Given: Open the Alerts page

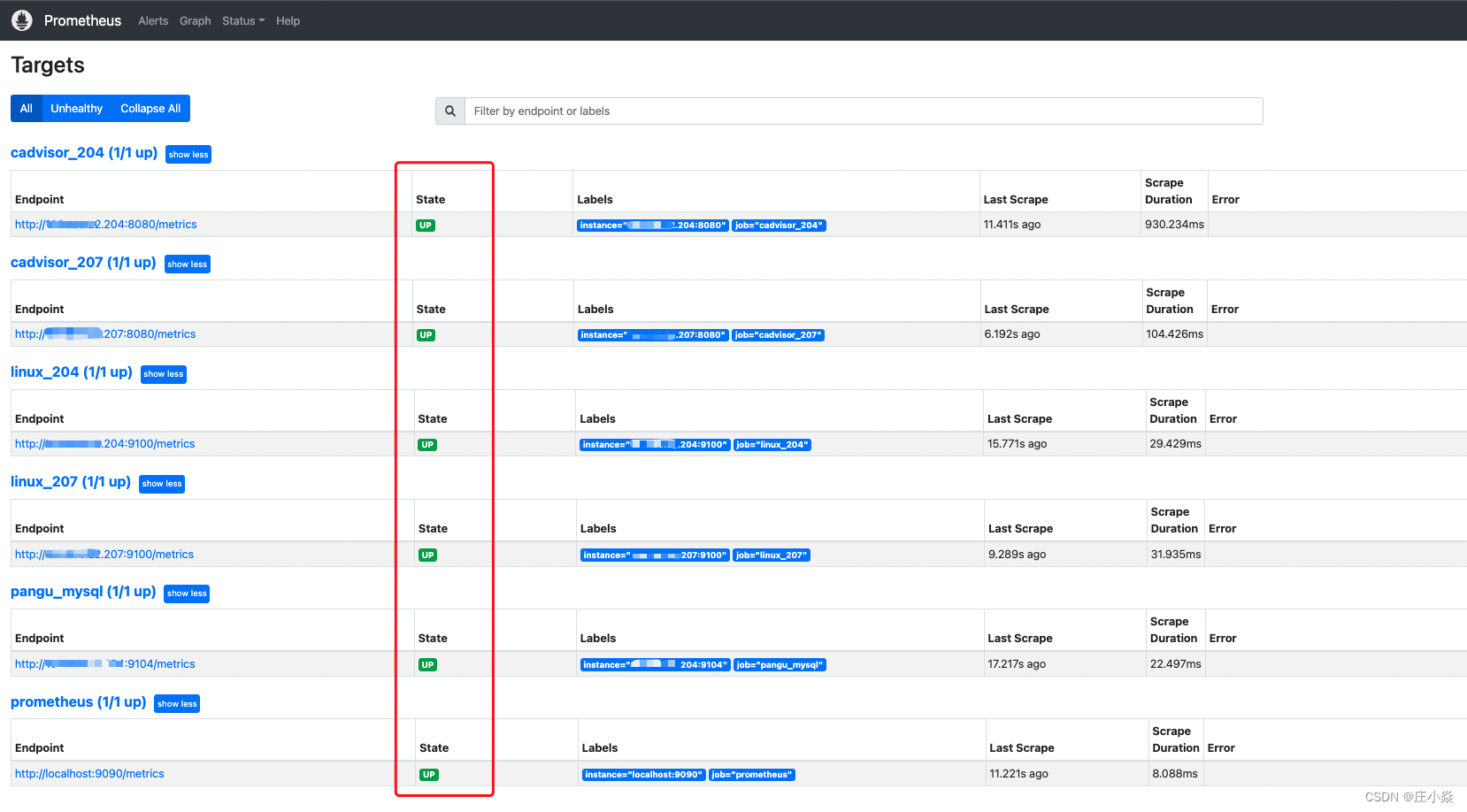Looking at the screenshot, I should click(x=153, y=21).
